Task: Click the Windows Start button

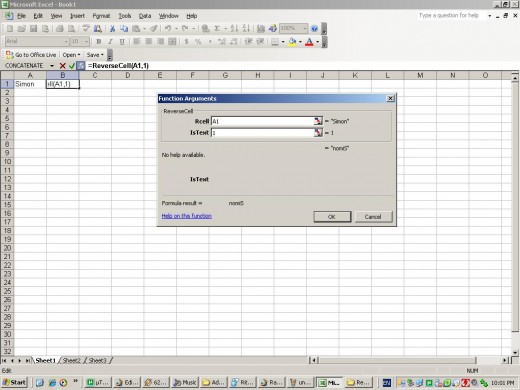Action: pyautogui.click(x=14, y=382)
